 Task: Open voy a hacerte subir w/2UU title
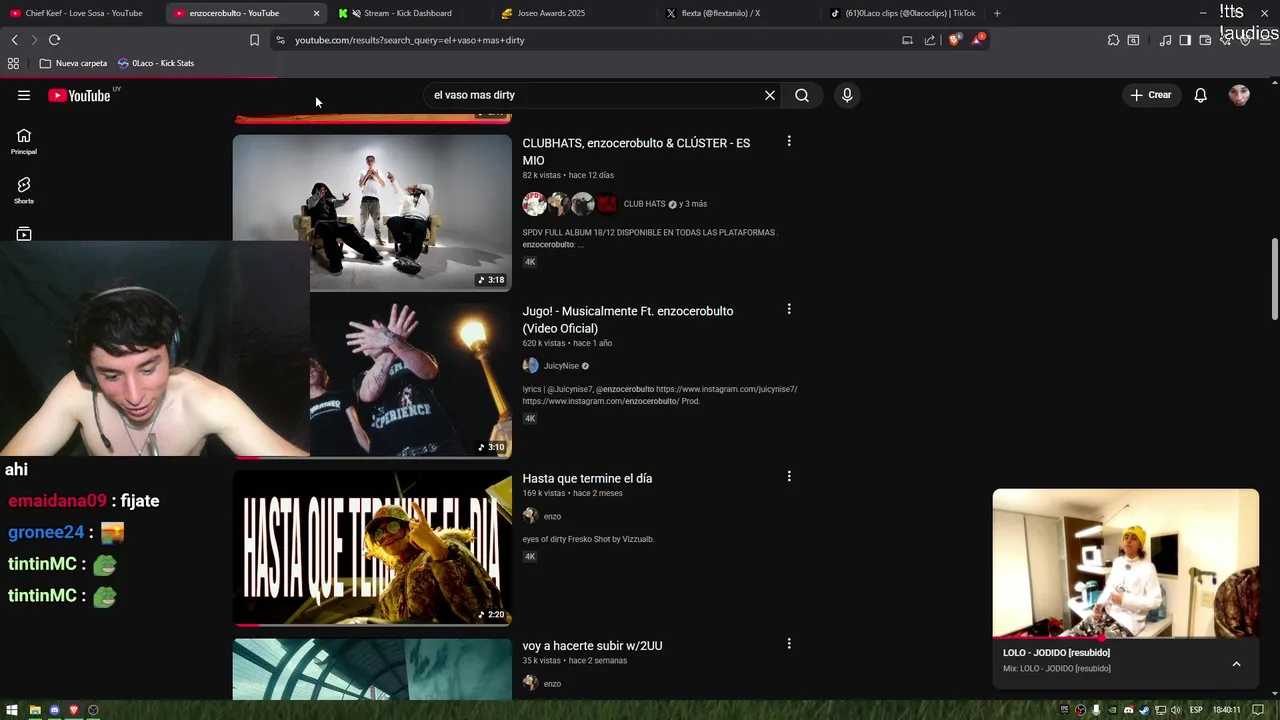[x=592, y=646]
